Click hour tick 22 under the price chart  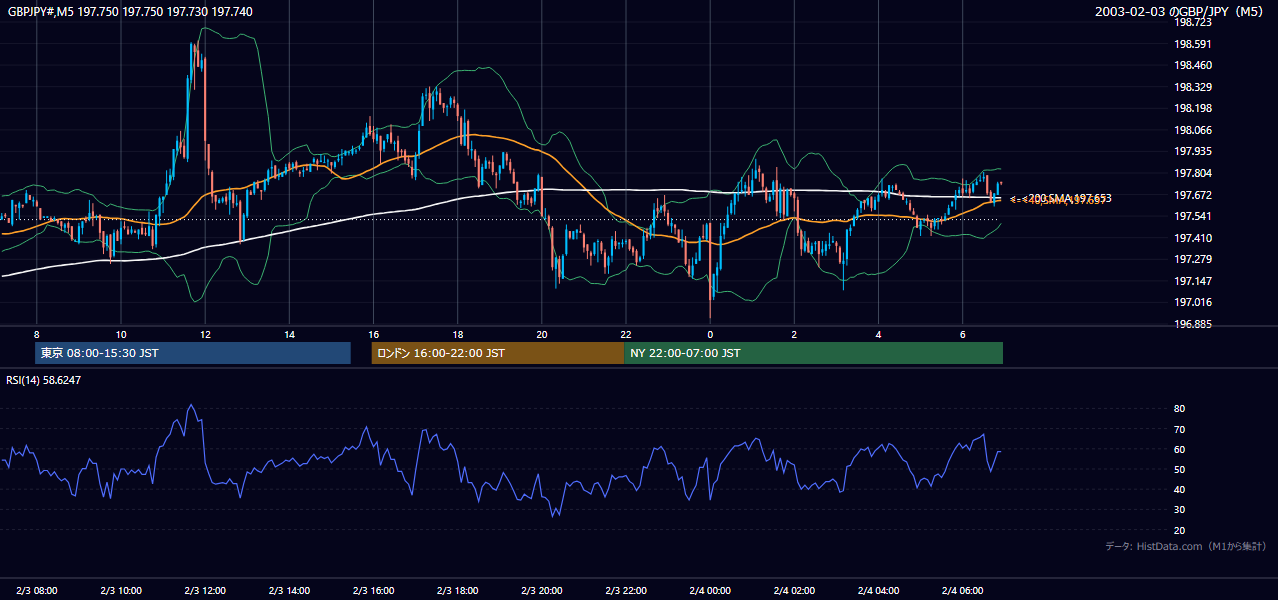click(626, 334)
